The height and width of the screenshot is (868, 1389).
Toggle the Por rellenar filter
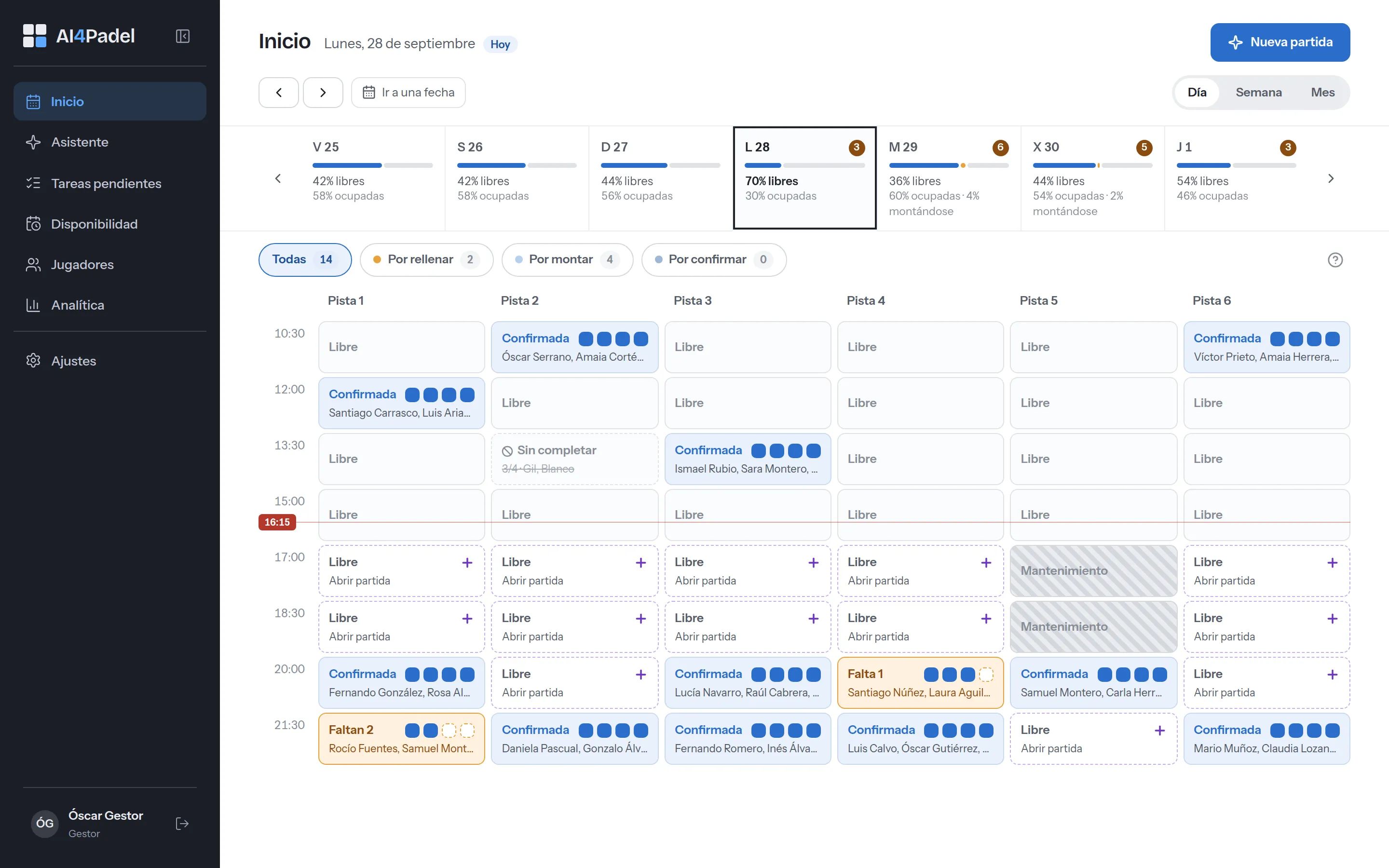(x=426, y=259)
